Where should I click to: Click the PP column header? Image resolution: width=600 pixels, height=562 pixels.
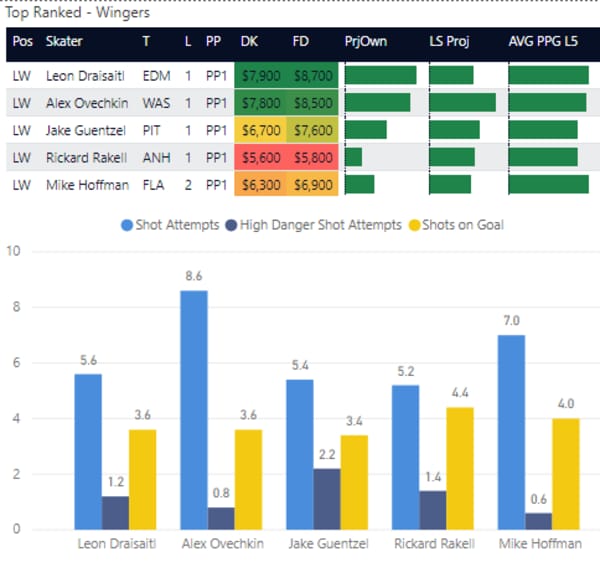point(213,41)
